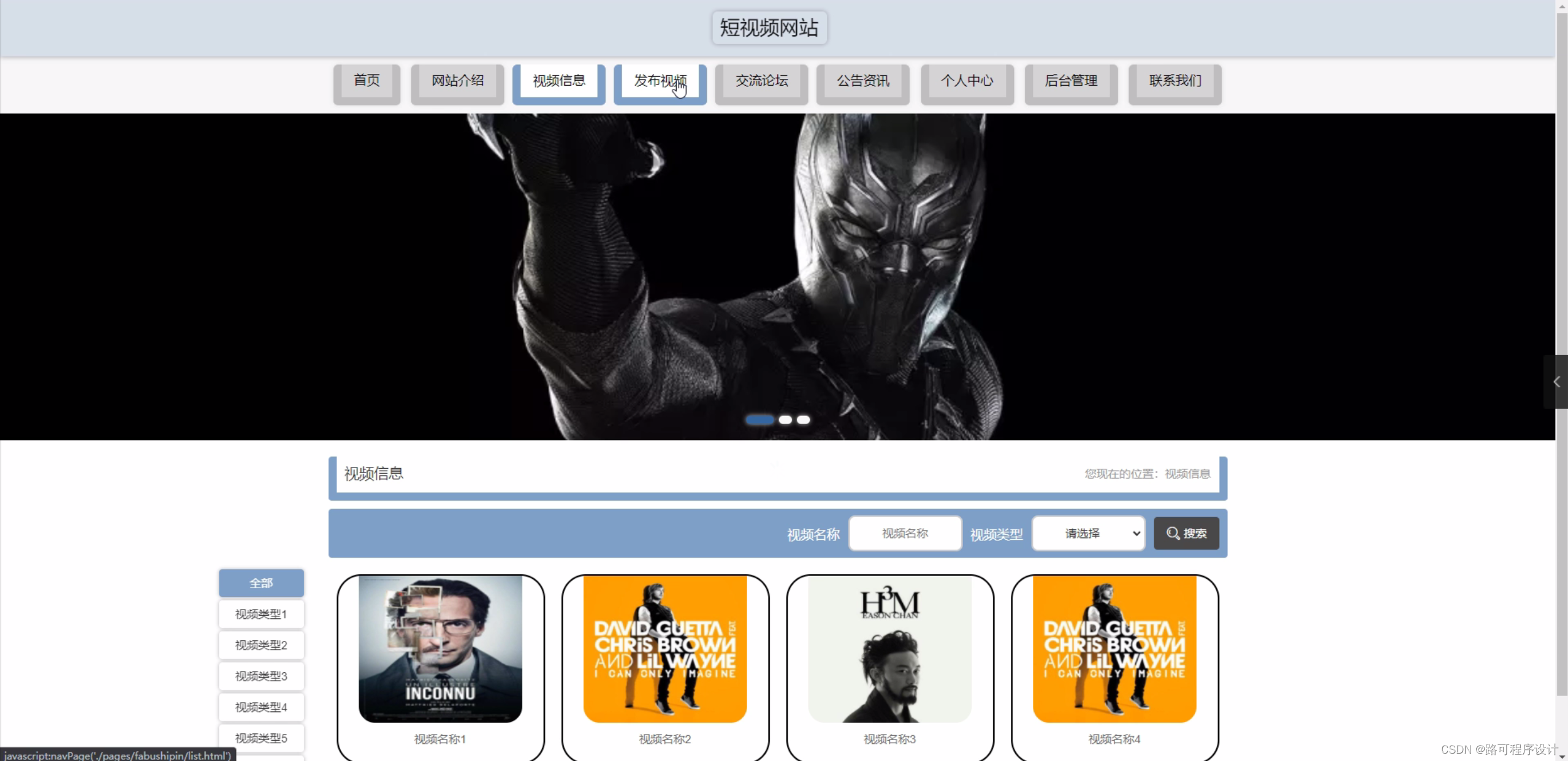
Task: Open 公告资讯 navigation item
Action: (x=862, y=81)
